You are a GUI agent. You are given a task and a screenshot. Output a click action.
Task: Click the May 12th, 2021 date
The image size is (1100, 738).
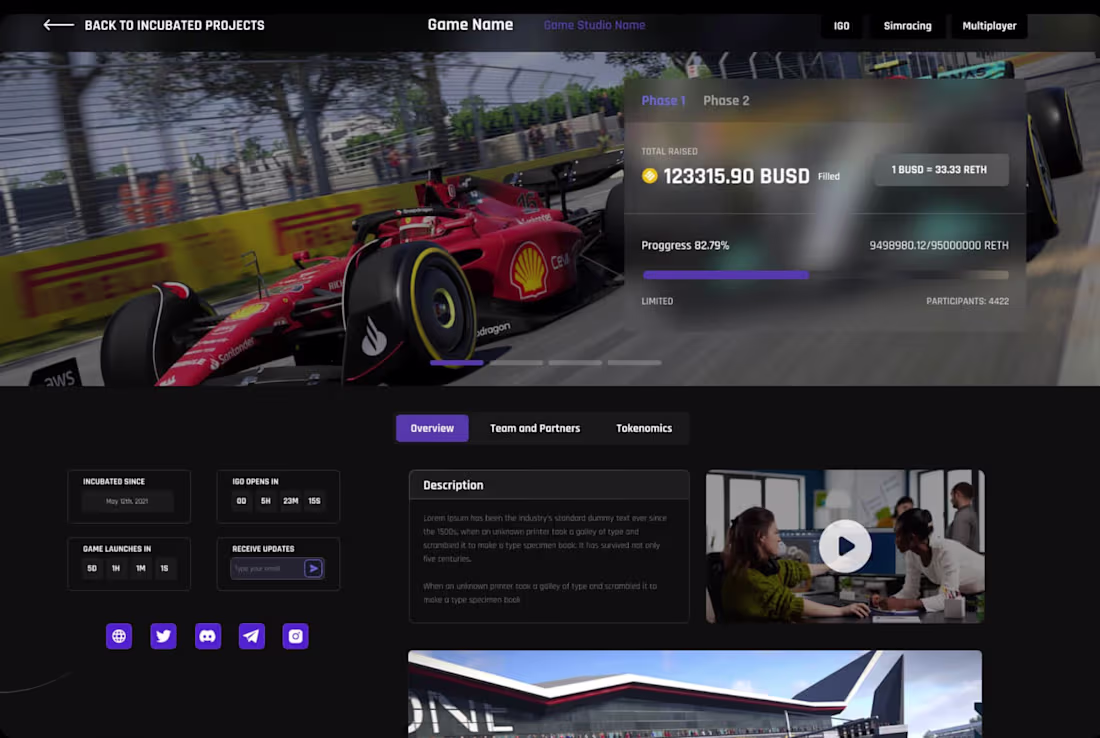(127, 502)
